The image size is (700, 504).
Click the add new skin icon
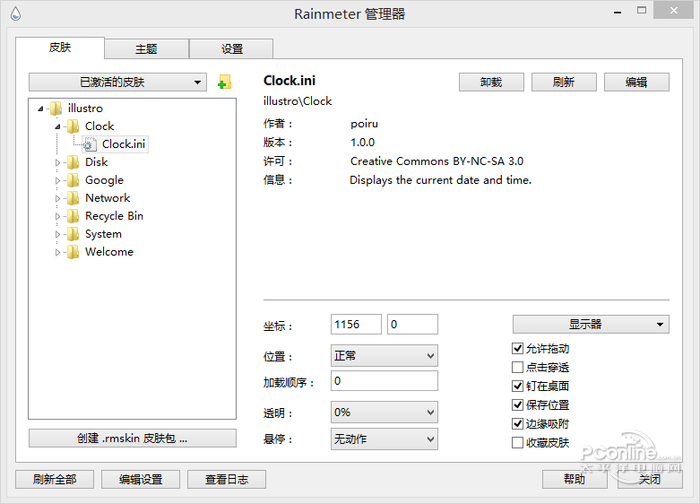pyautogui.click(x=224, y=82)
